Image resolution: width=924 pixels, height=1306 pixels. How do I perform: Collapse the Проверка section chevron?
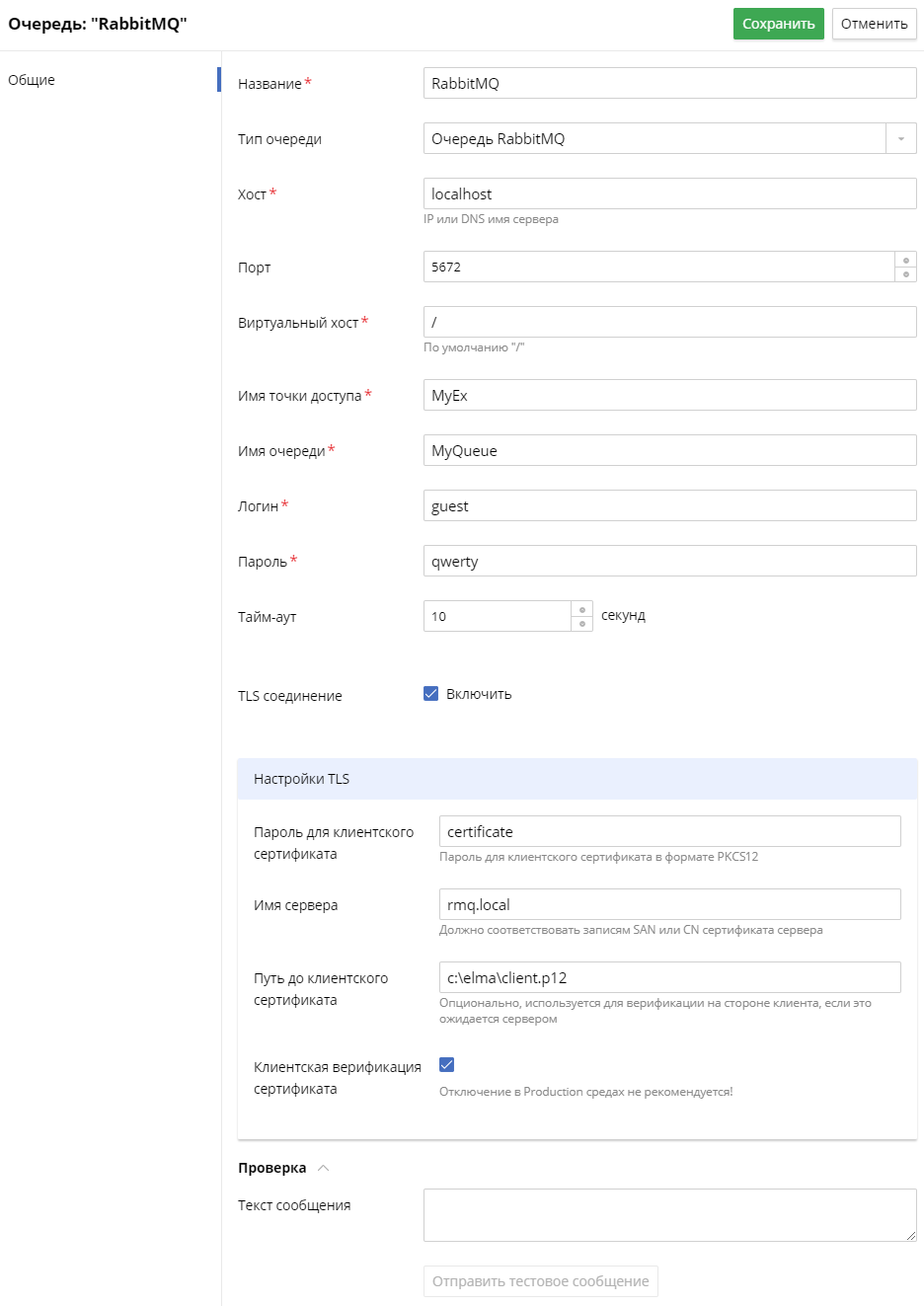coord(323,1168)
